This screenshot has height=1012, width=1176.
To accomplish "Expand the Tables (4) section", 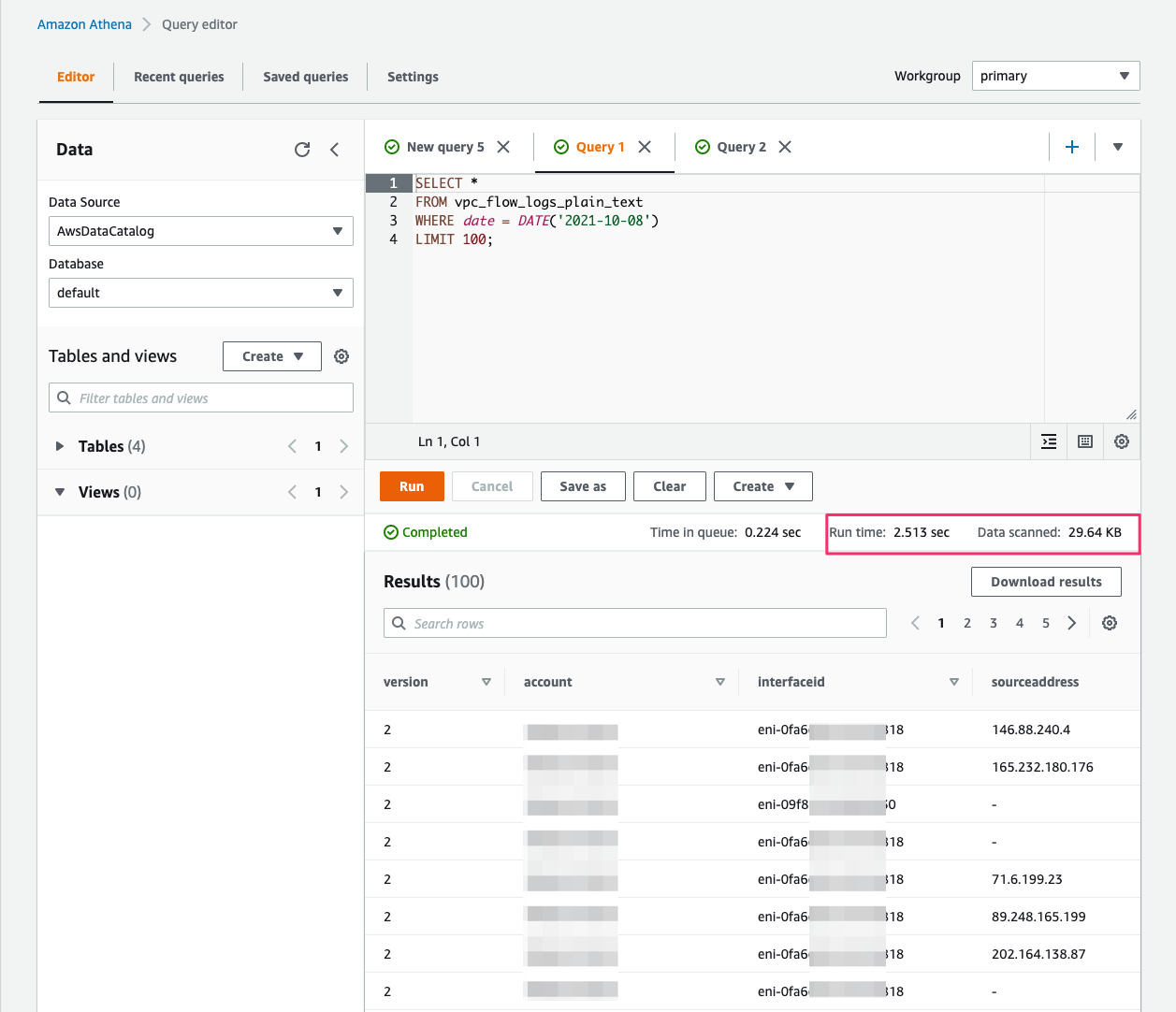I will (60, 446).
